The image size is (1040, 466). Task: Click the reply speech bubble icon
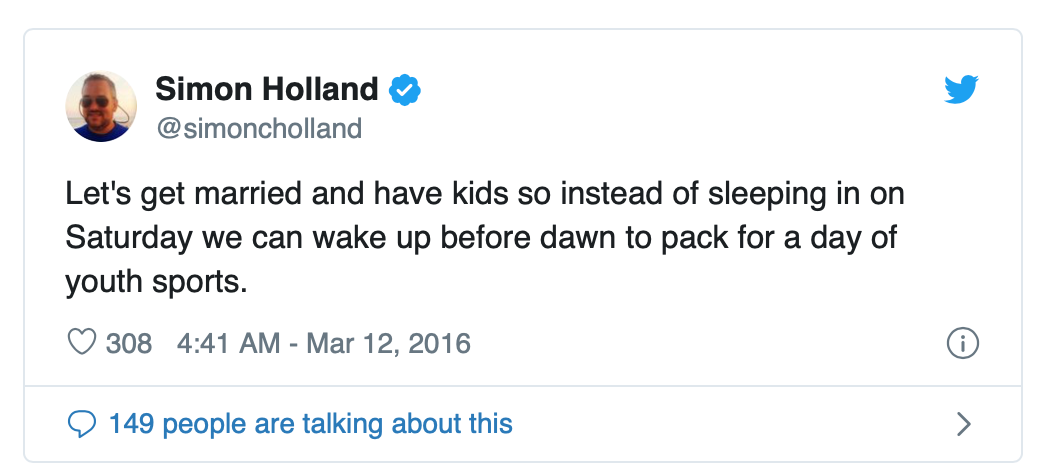81,424
